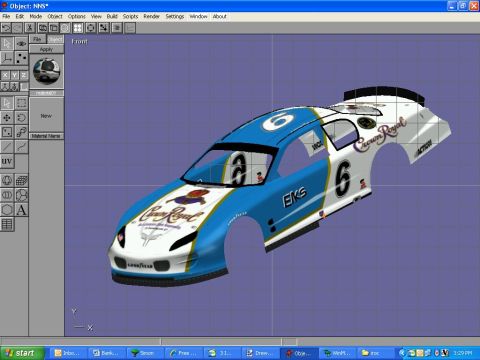The width and height of the screenshot is (480, 360).
Task: Click the Cut scissors icon
Action: coord(29,28)
